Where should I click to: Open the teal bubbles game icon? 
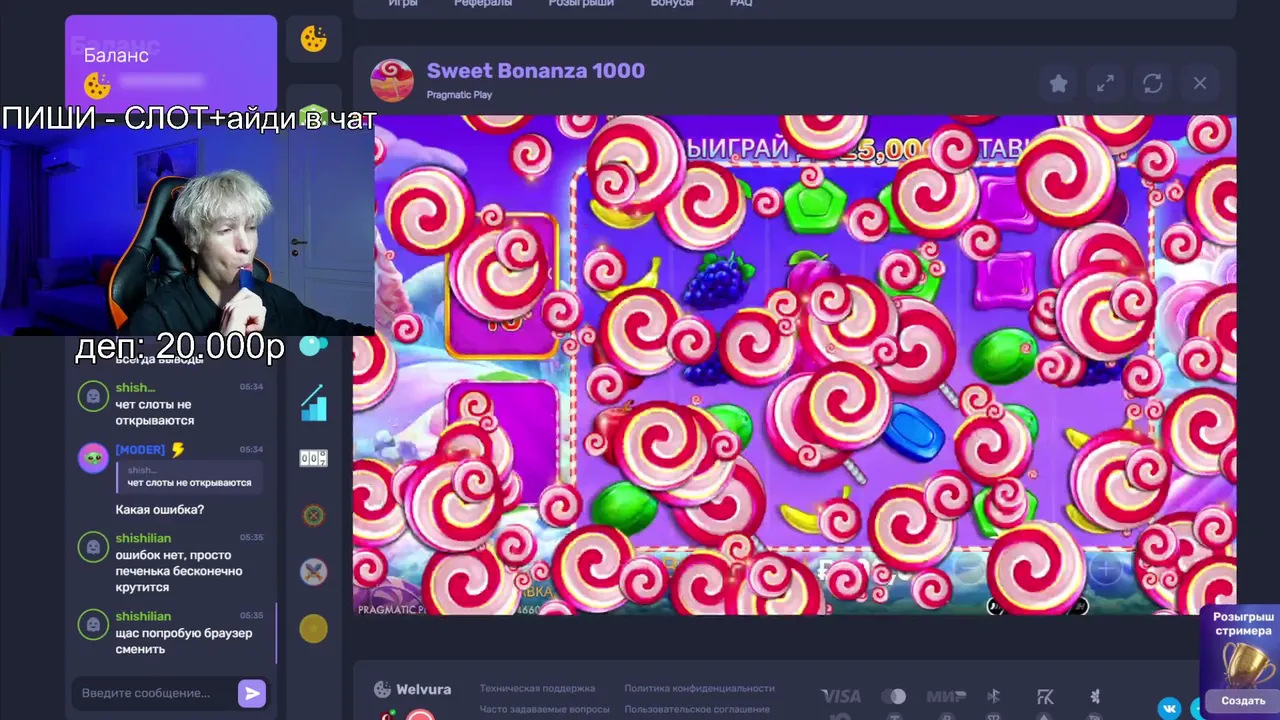[x=314, y=346]
